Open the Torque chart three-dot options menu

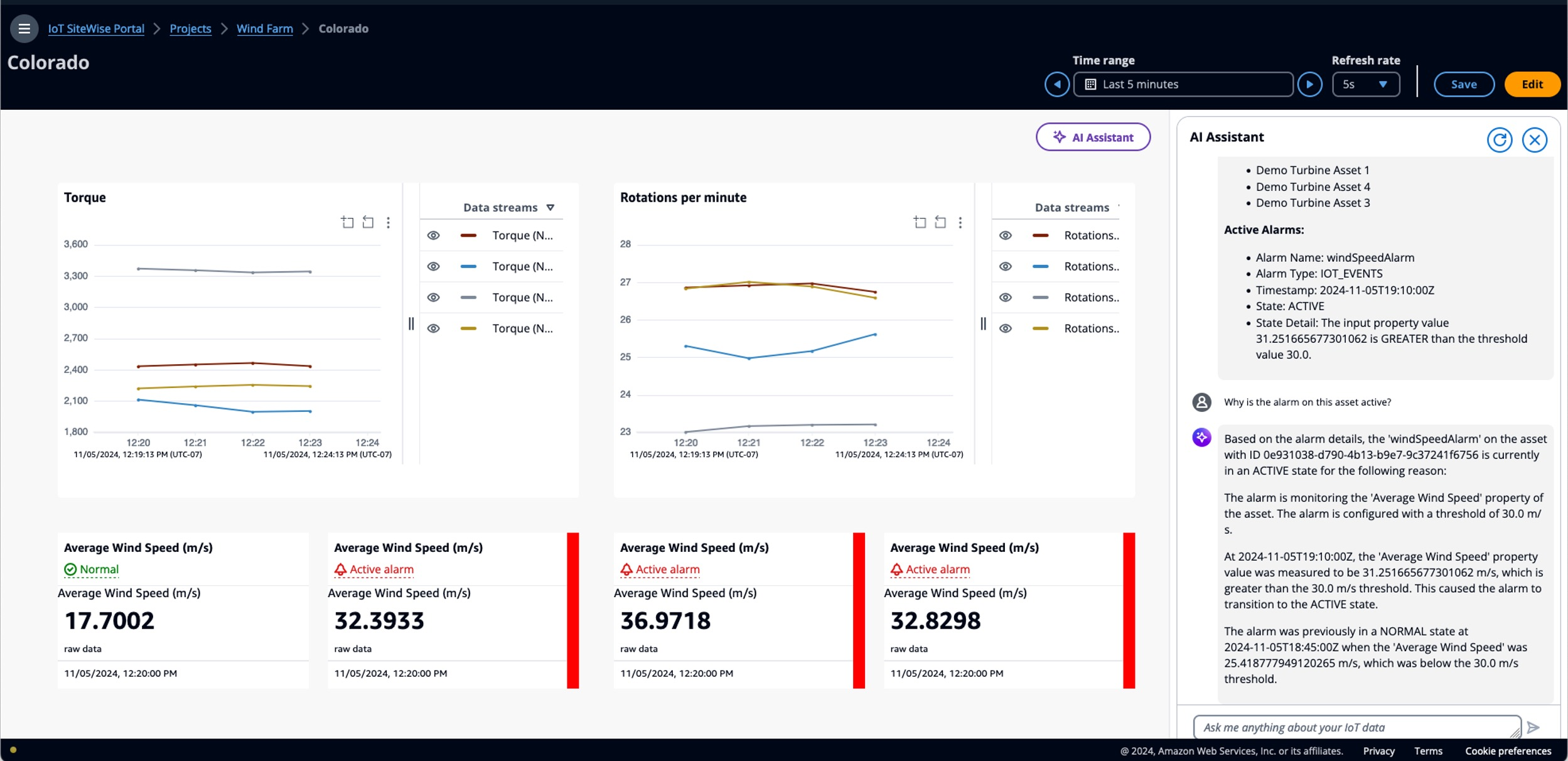click(x=389, y=222)
